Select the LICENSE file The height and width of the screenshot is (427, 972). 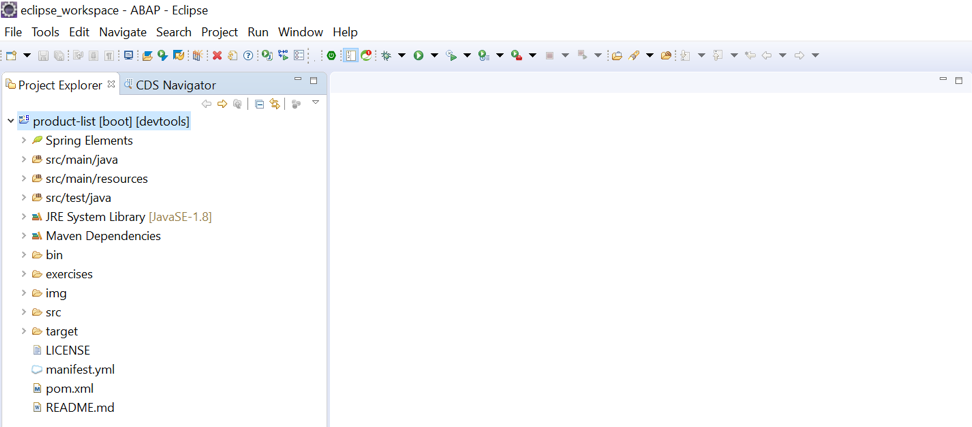[x=68, y=350]
